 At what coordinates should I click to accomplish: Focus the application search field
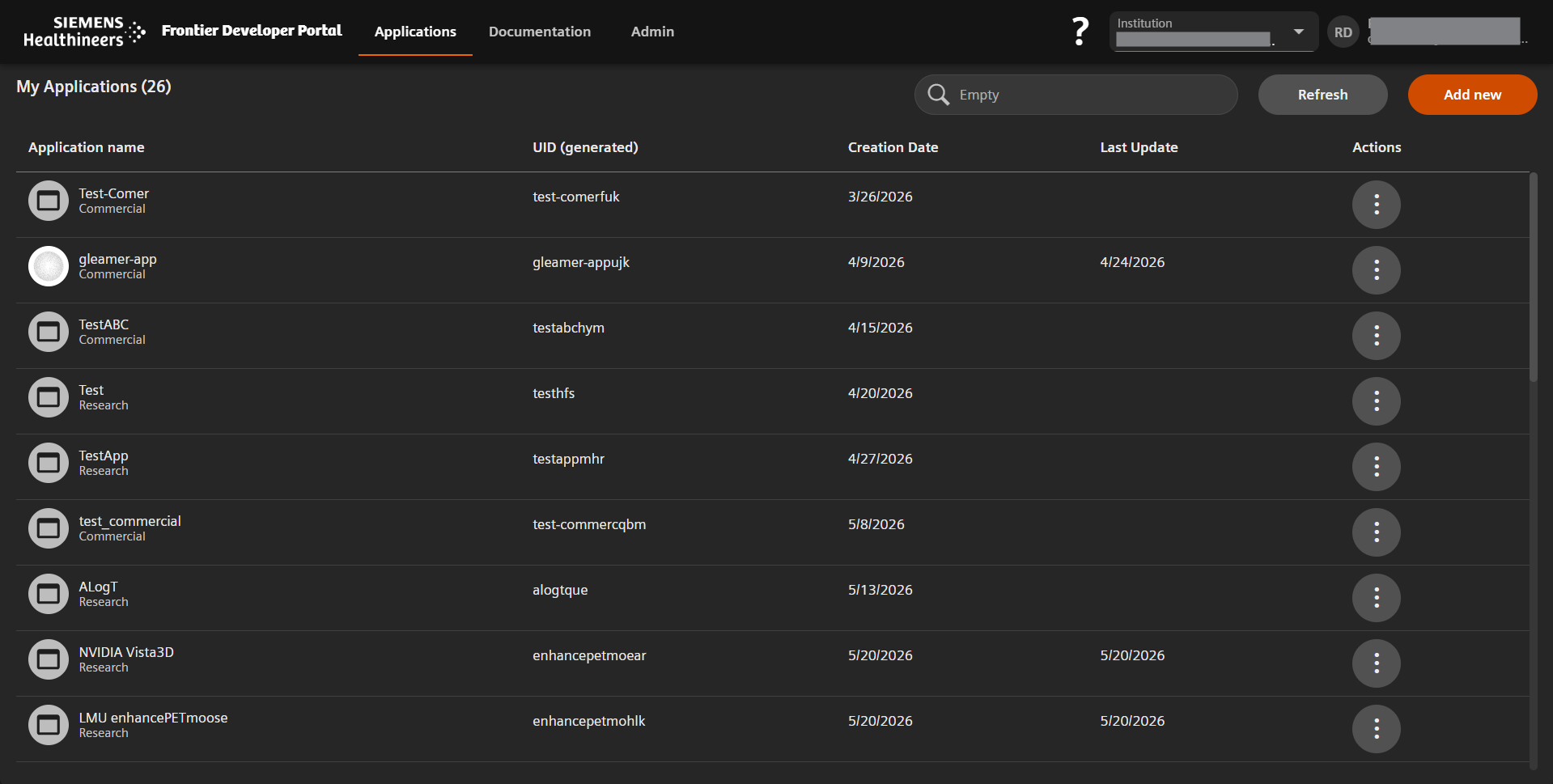(x=1076, y=95)
